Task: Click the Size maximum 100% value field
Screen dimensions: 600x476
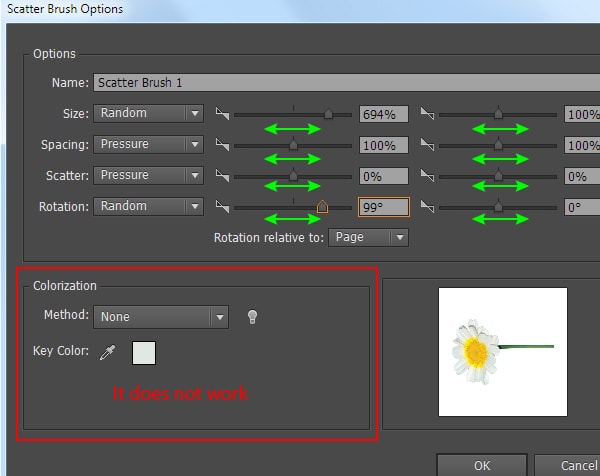Action: (x=582, y=114)
